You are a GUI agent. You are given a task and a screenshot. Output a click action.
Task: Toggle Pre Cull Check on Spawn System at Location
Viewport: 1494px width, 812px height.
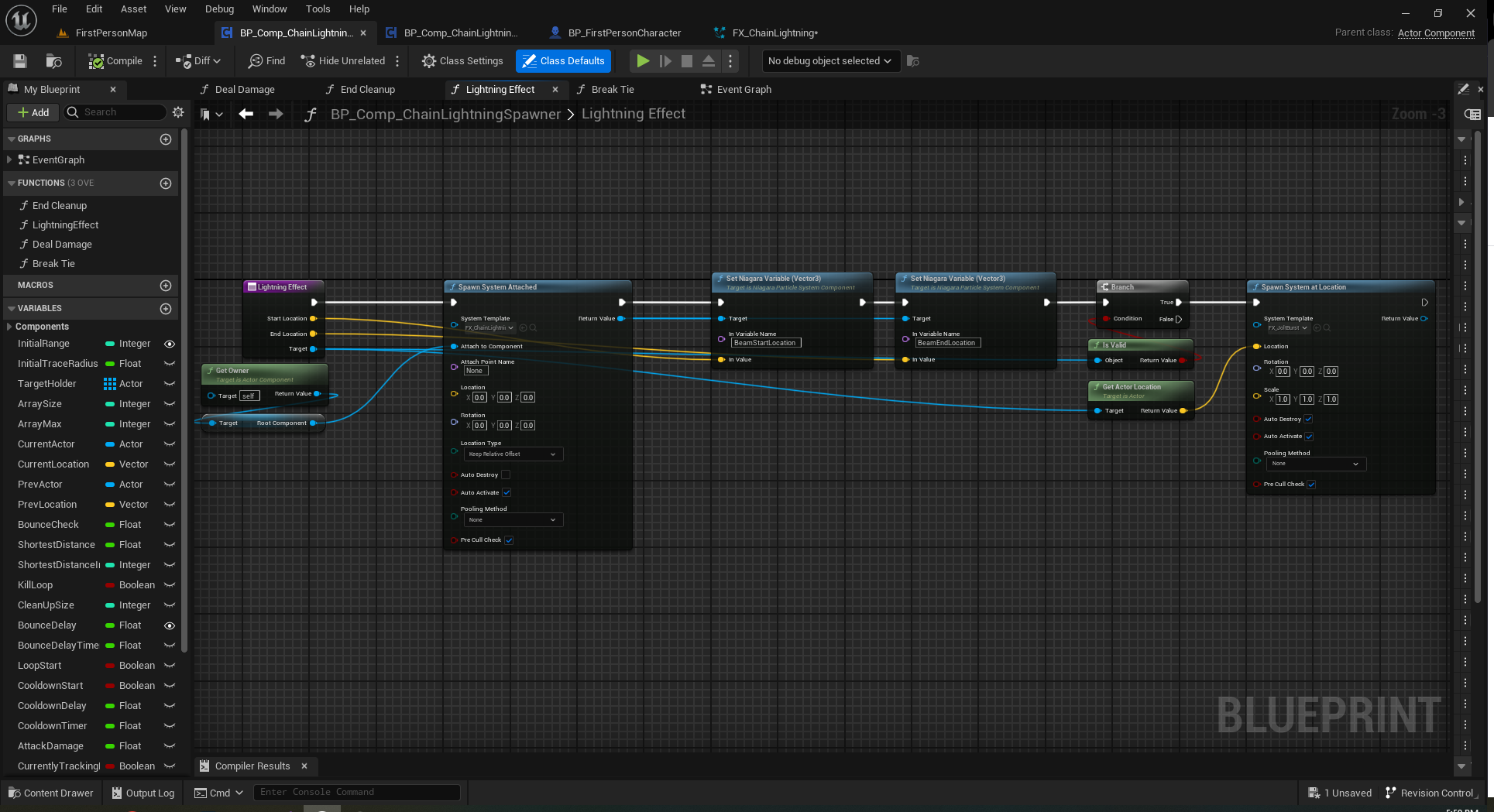pos(1311,485)
